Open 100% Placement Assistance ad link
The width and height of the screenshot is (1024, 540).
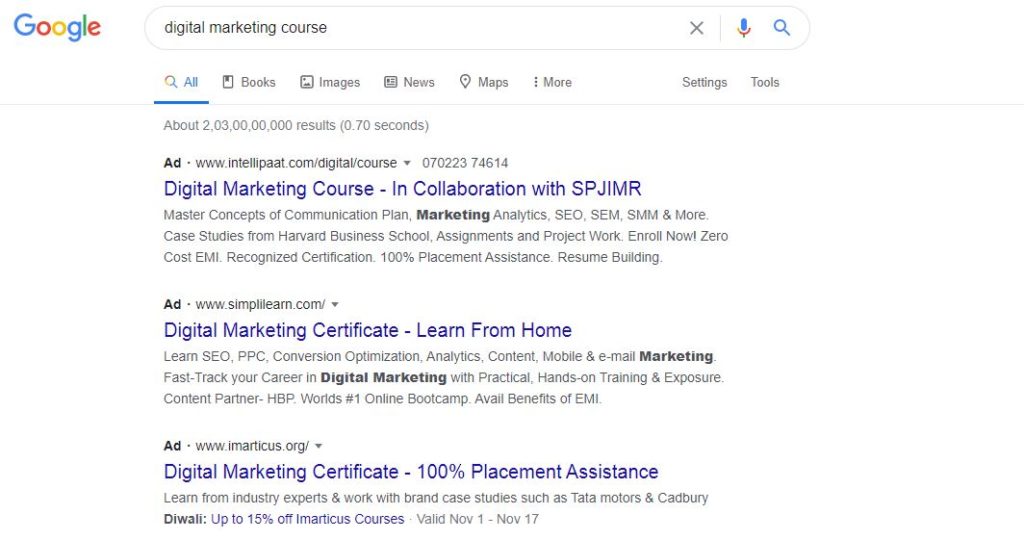411,471
